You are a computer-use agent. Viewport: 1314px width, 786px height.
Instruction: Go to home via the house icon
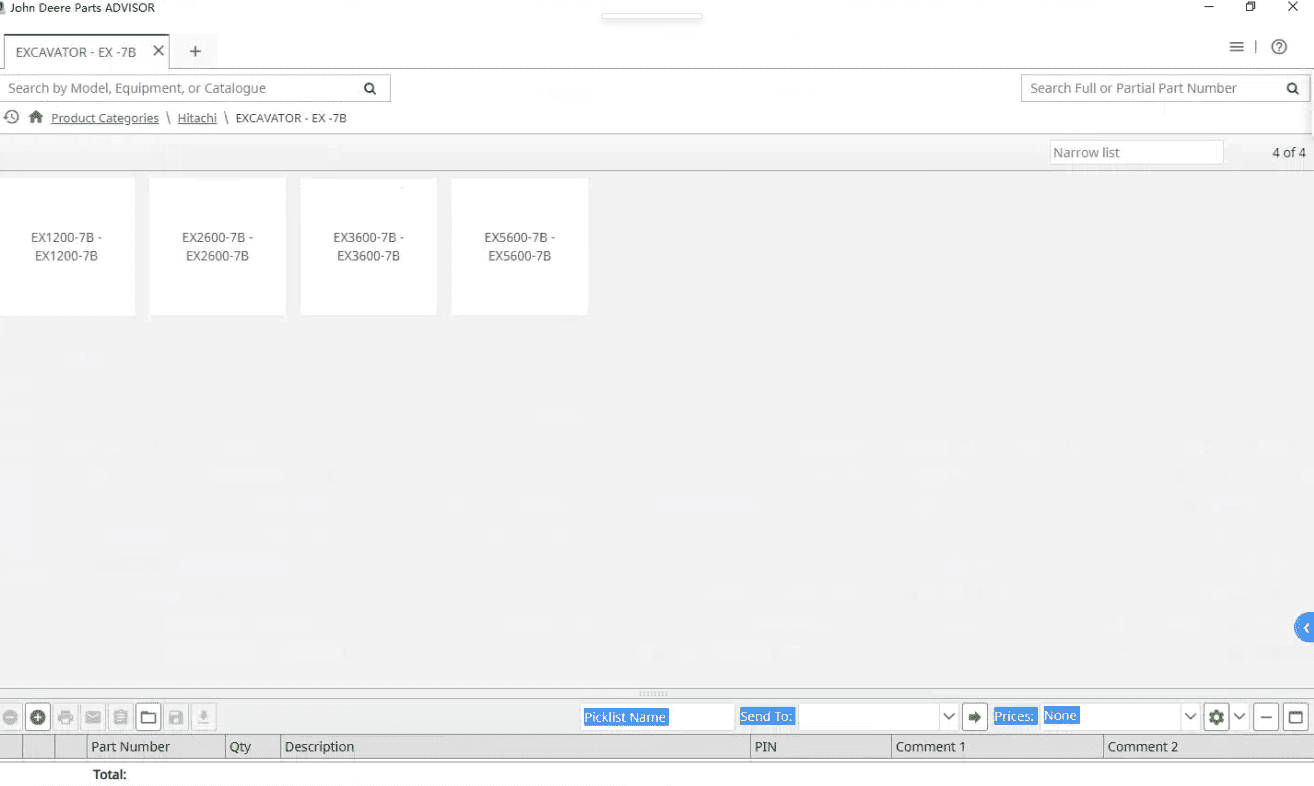coord(36,117)
